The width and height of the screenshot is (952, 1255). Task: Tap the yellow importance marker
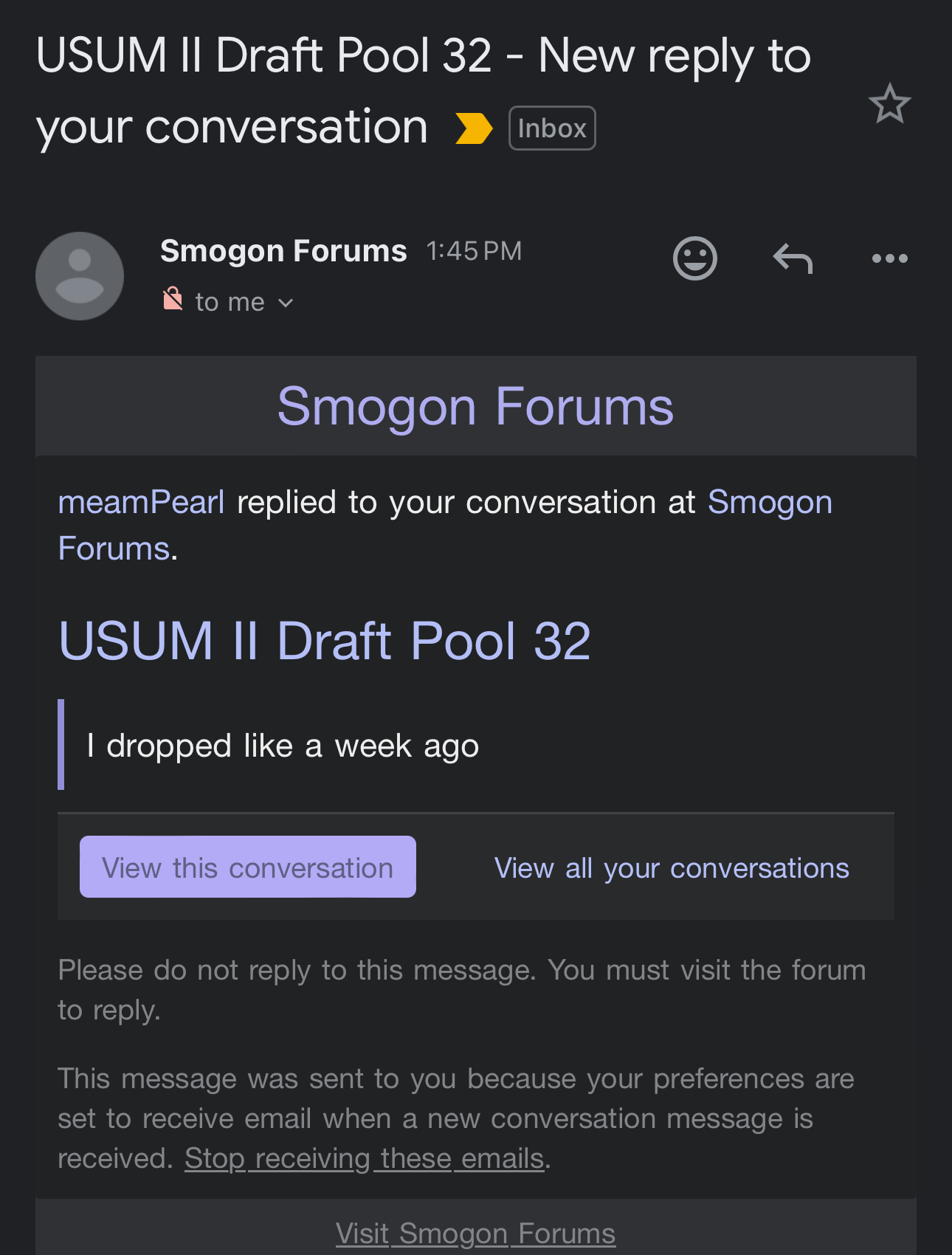pos(474,128)
